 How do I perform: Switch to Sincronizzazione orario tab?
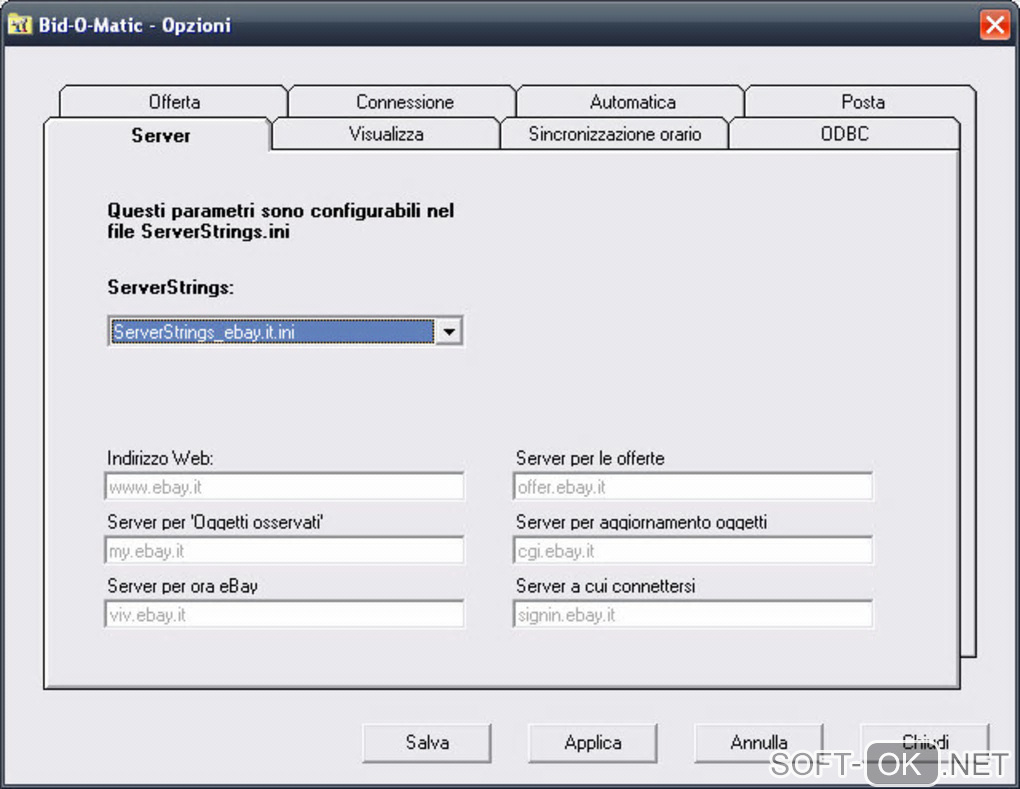(x=614, y=134)
